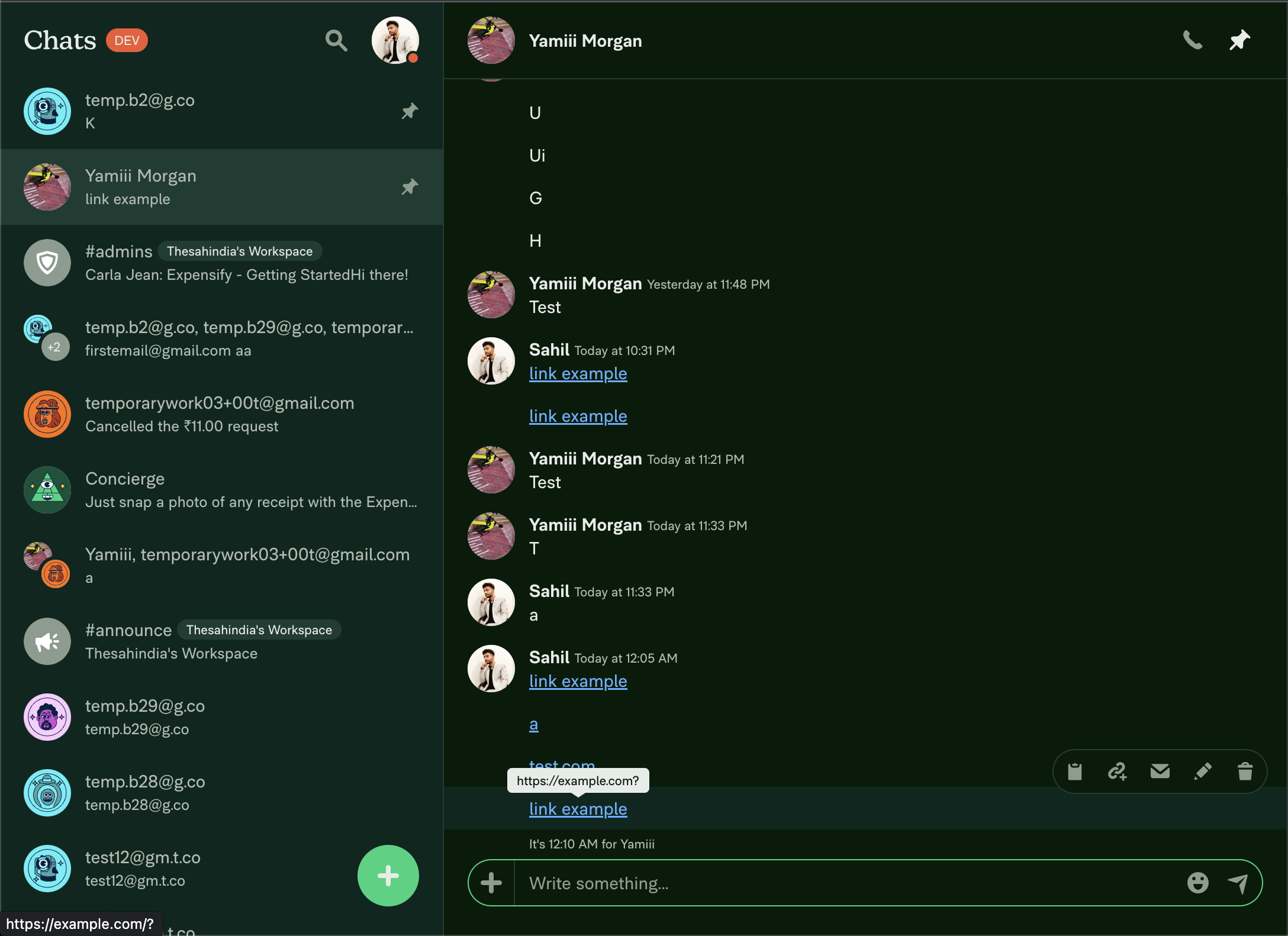Click the send arrow icon
1288x936 pixels.
1238,883
